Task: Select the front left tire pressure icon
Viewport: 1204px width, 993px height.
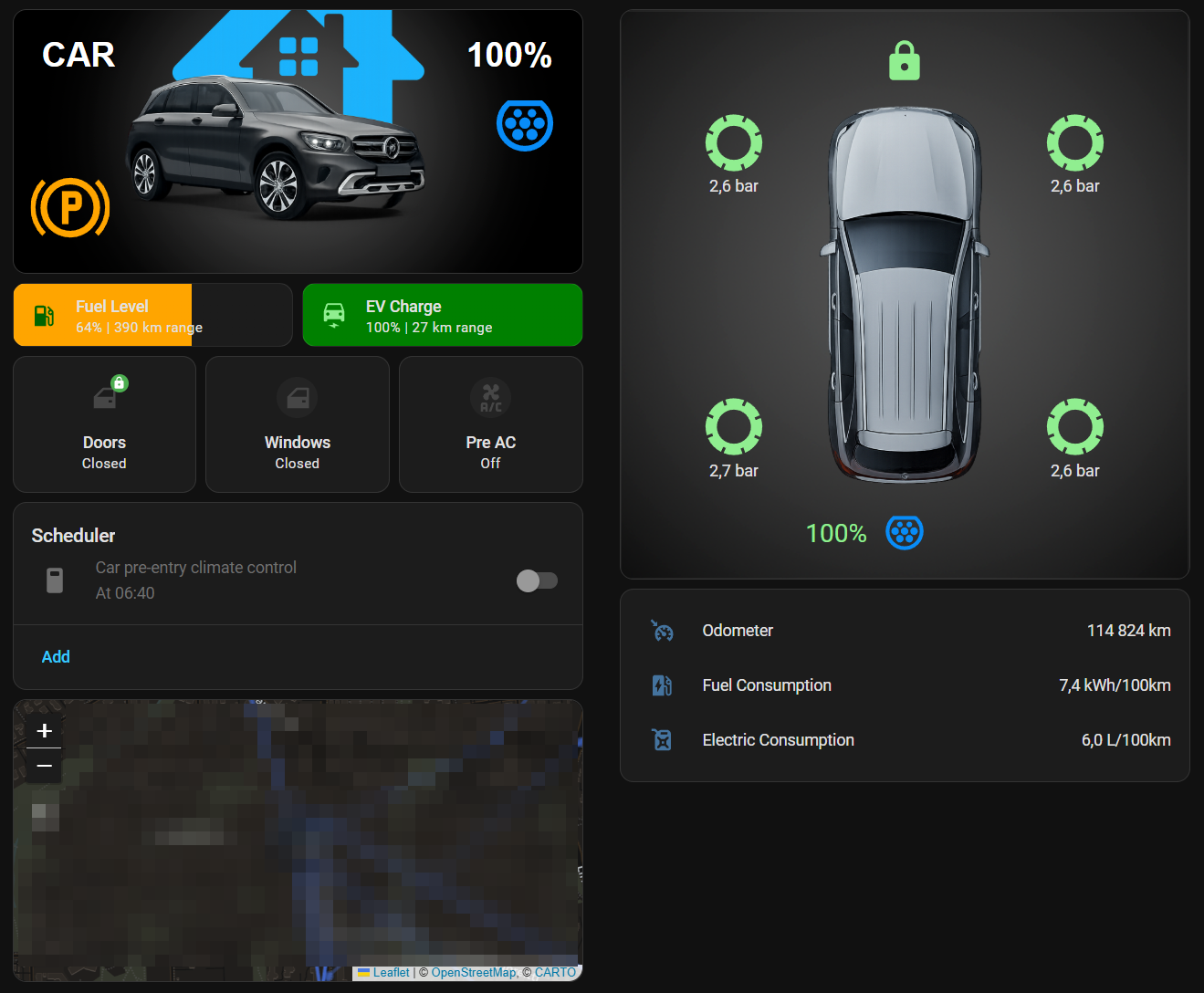Action: 734,142
